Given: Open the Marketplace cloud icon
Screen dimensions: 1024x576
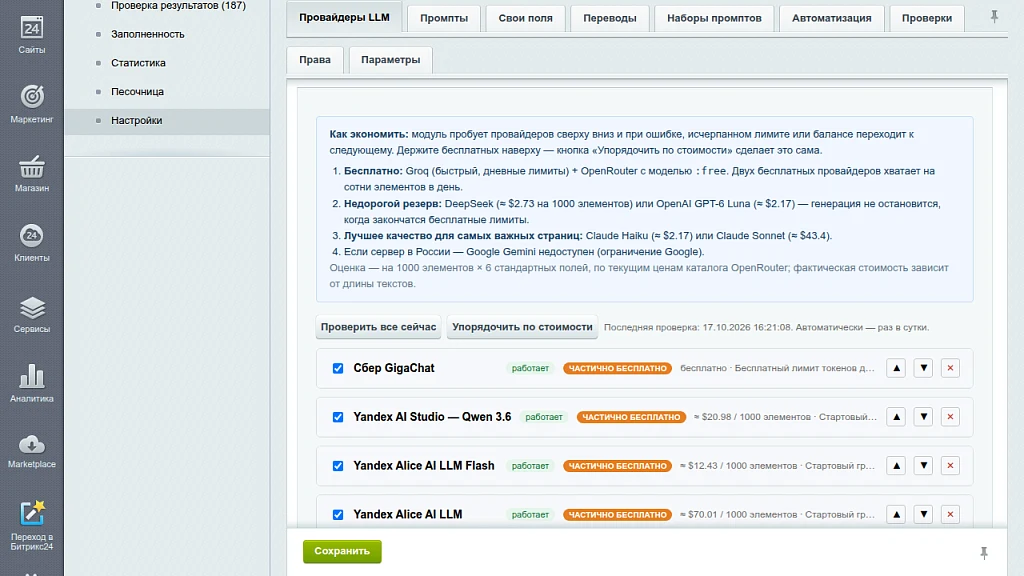Looking at the screenshot, I should tap(31, 445).
